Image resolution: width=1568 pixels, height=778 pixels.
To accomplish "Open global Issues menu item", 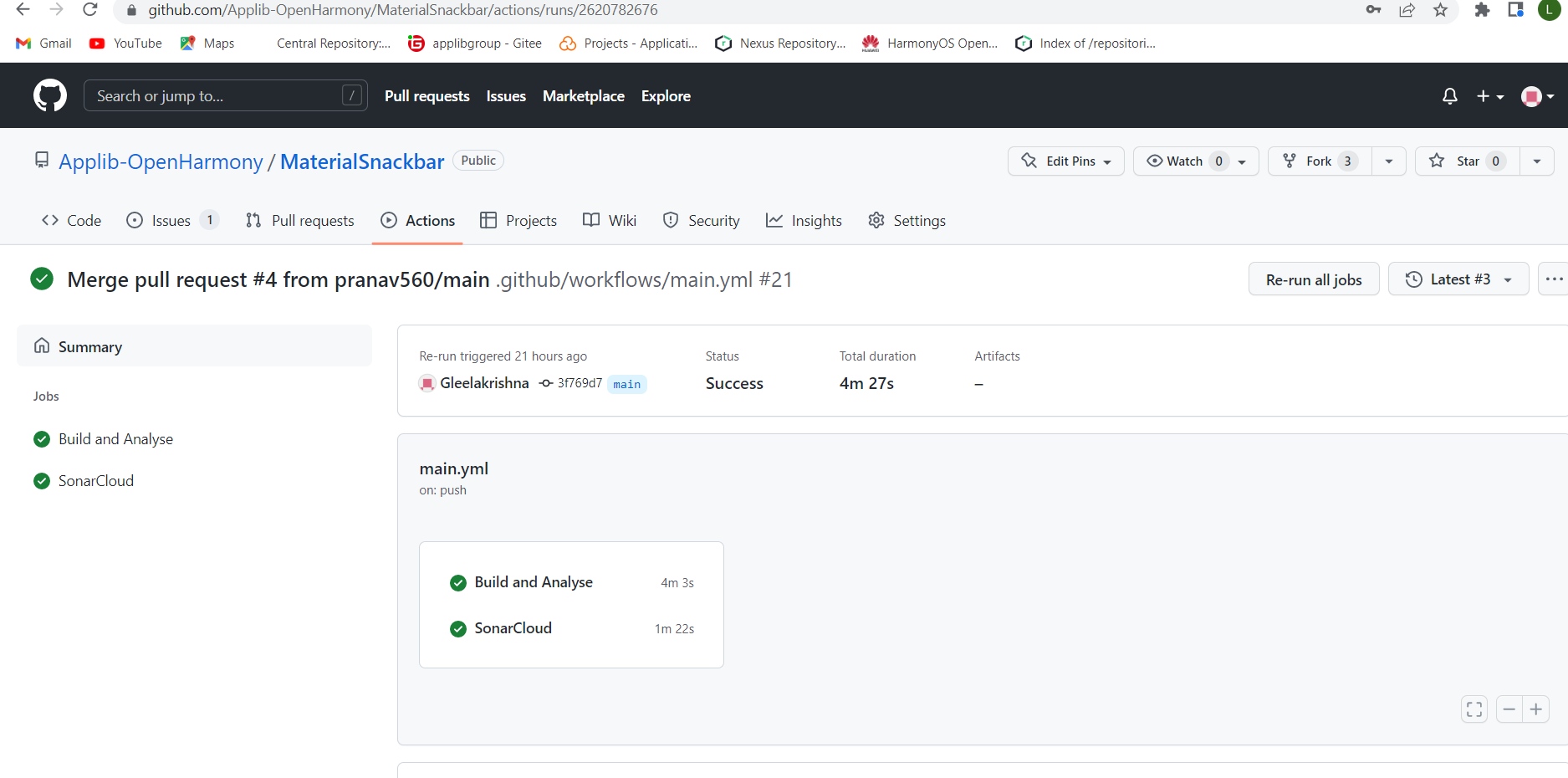I will tap(506, 96).
